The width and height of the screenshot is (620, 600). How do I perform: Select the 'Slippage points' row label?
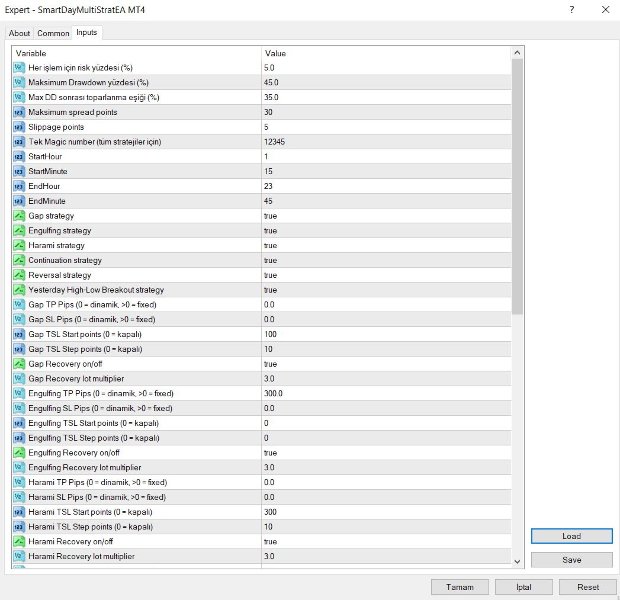pos(56,127)
